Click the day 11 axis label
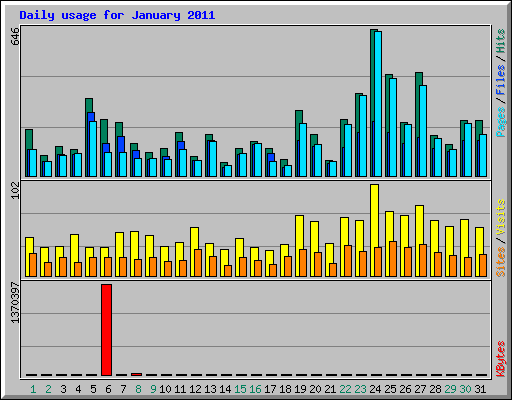 point(180,389)
